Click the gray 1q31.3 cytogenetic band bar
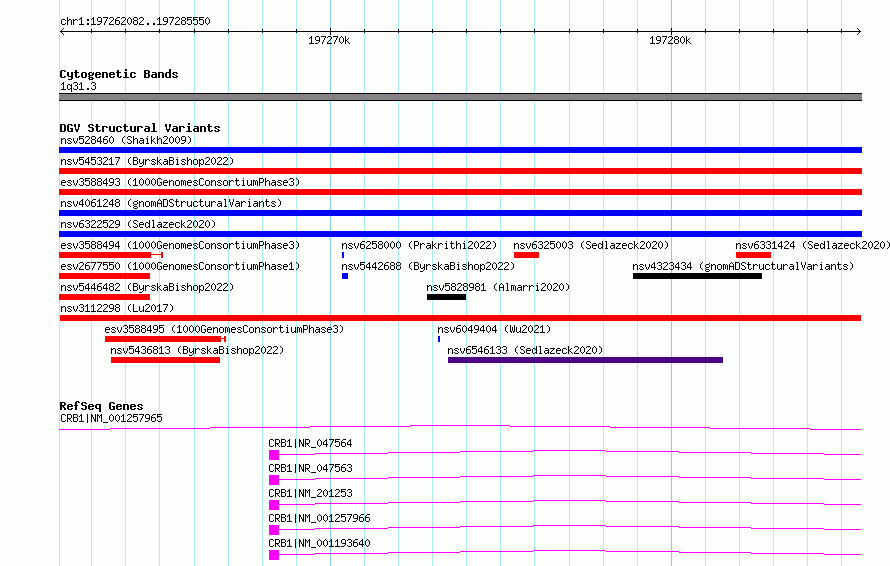The width and height of the screenshot is (890, 566). [460, 97]
